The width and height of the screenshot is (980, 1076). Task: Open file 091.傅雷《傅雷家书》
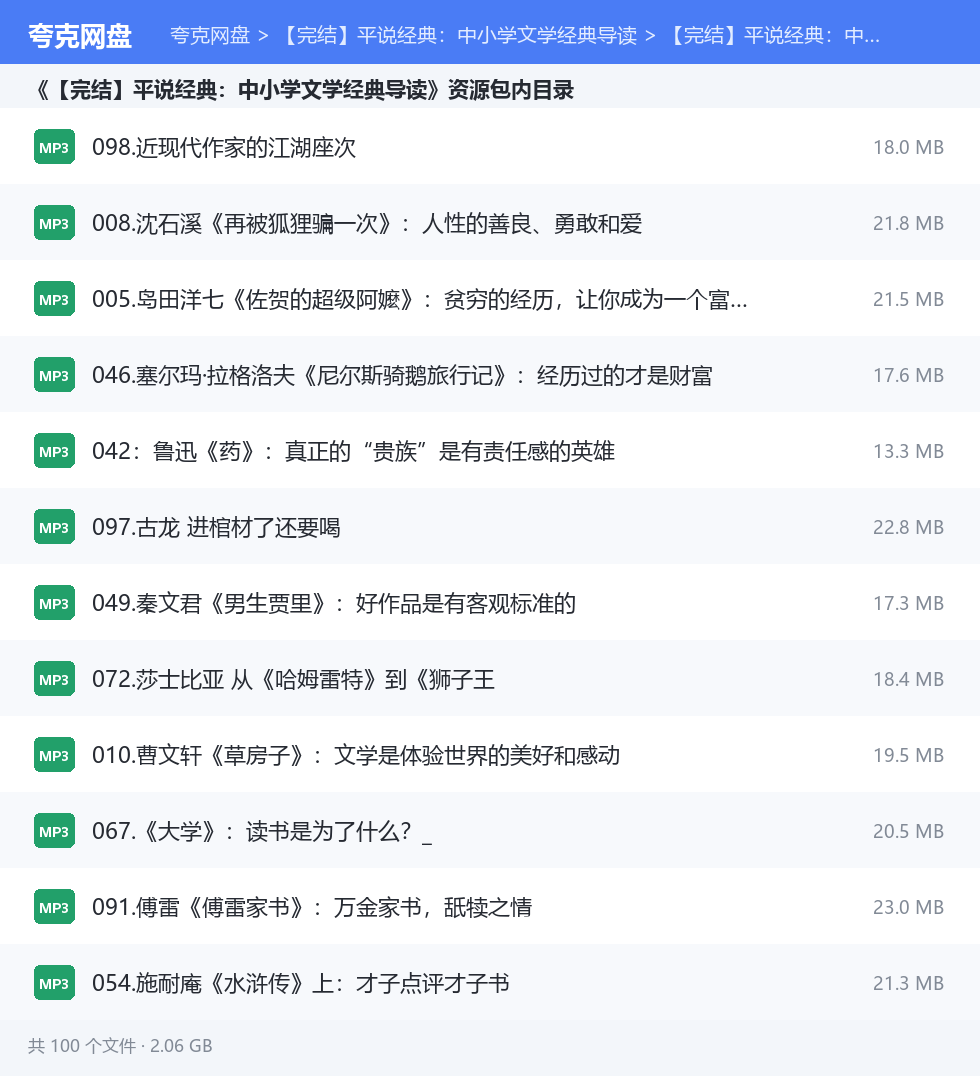(312, 907)
